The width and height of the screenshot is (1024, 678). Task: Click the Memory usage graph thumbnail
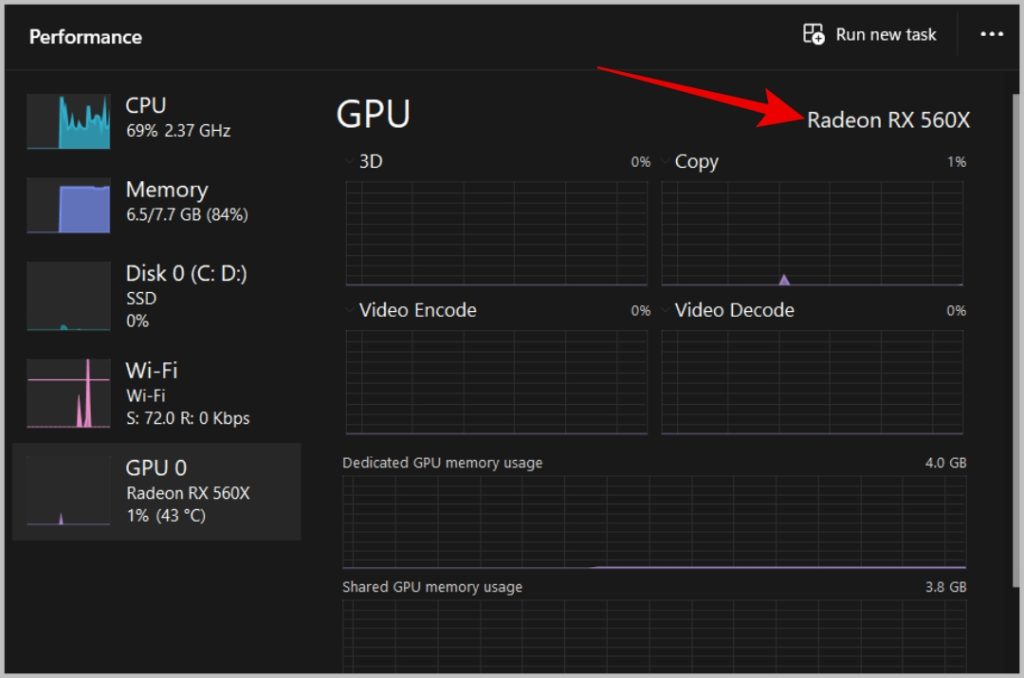pos(68,206)
